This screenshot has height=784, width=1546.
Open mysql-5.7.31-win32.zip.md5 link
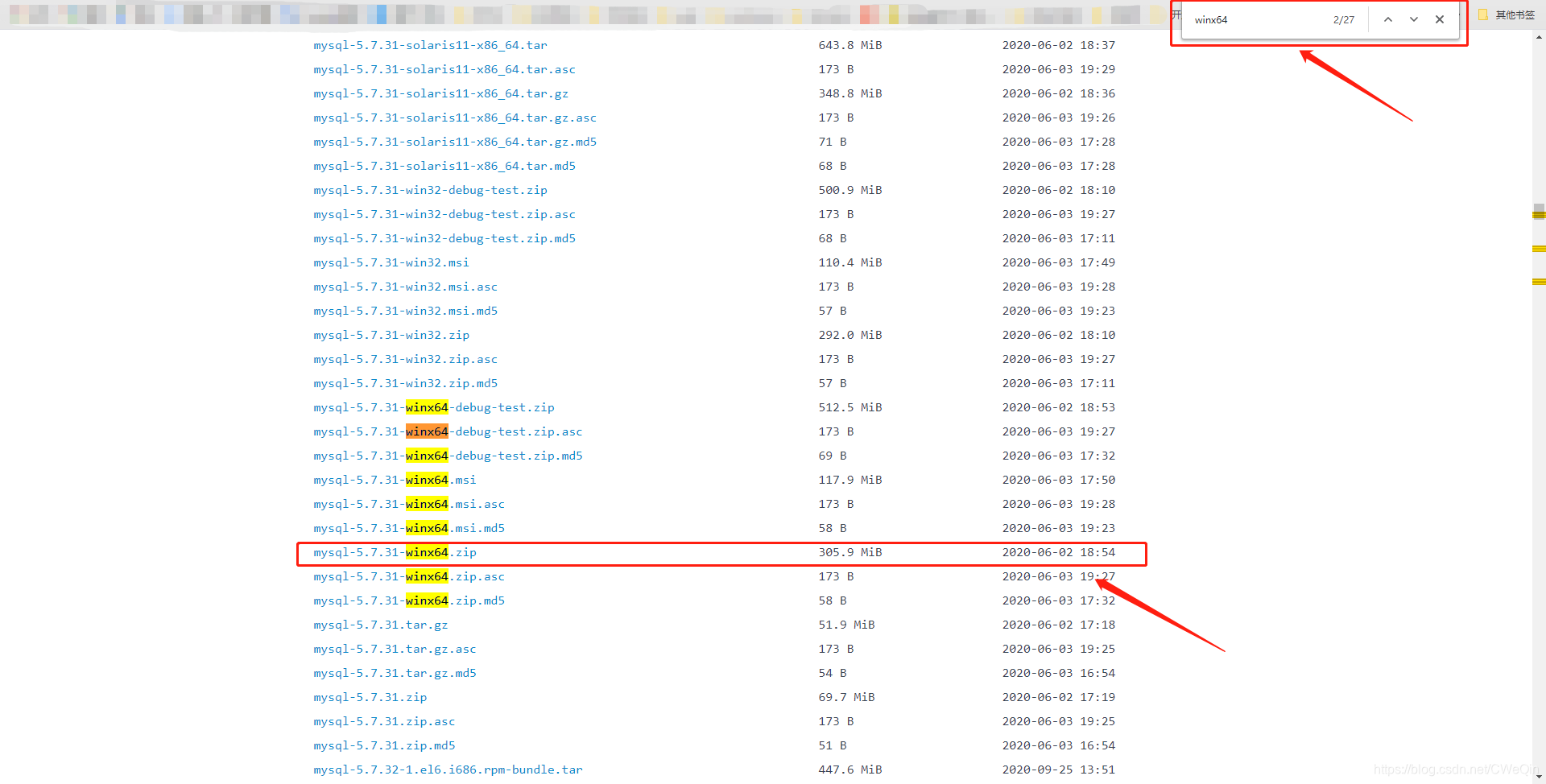tap(406, 383)
